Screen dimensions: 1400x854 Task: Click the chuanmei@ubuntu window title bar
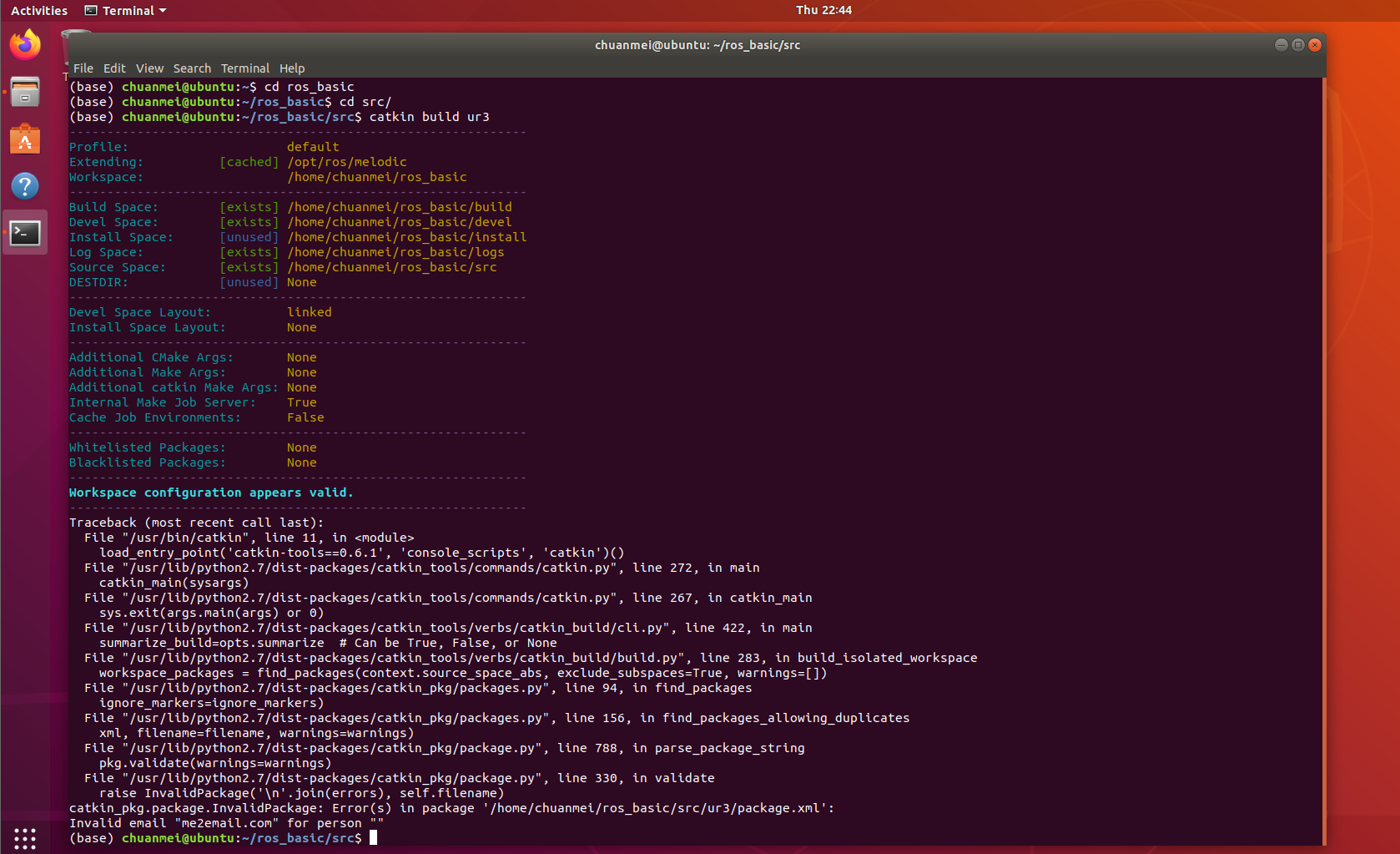pos(697,45)
